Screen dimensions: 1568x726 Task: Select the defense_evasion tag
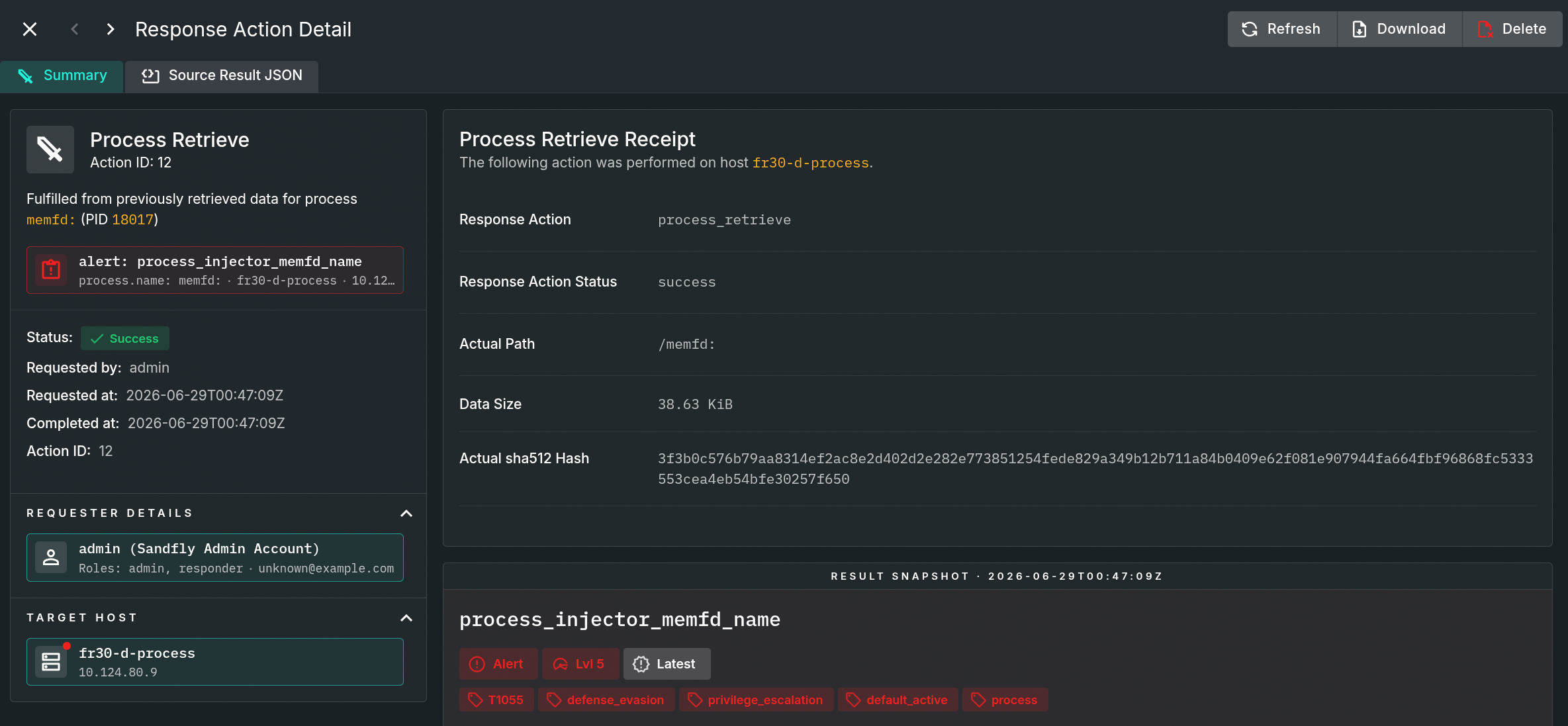[606, 700]
